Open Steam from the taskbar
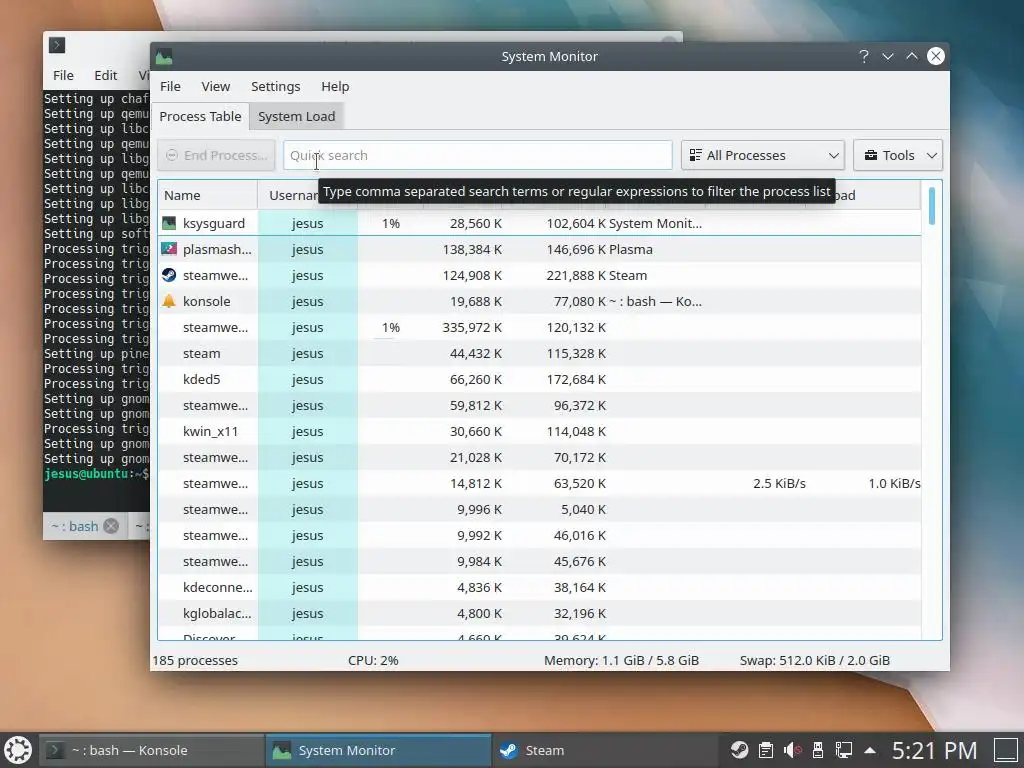1024x768 pixels. tap(605, 750)
